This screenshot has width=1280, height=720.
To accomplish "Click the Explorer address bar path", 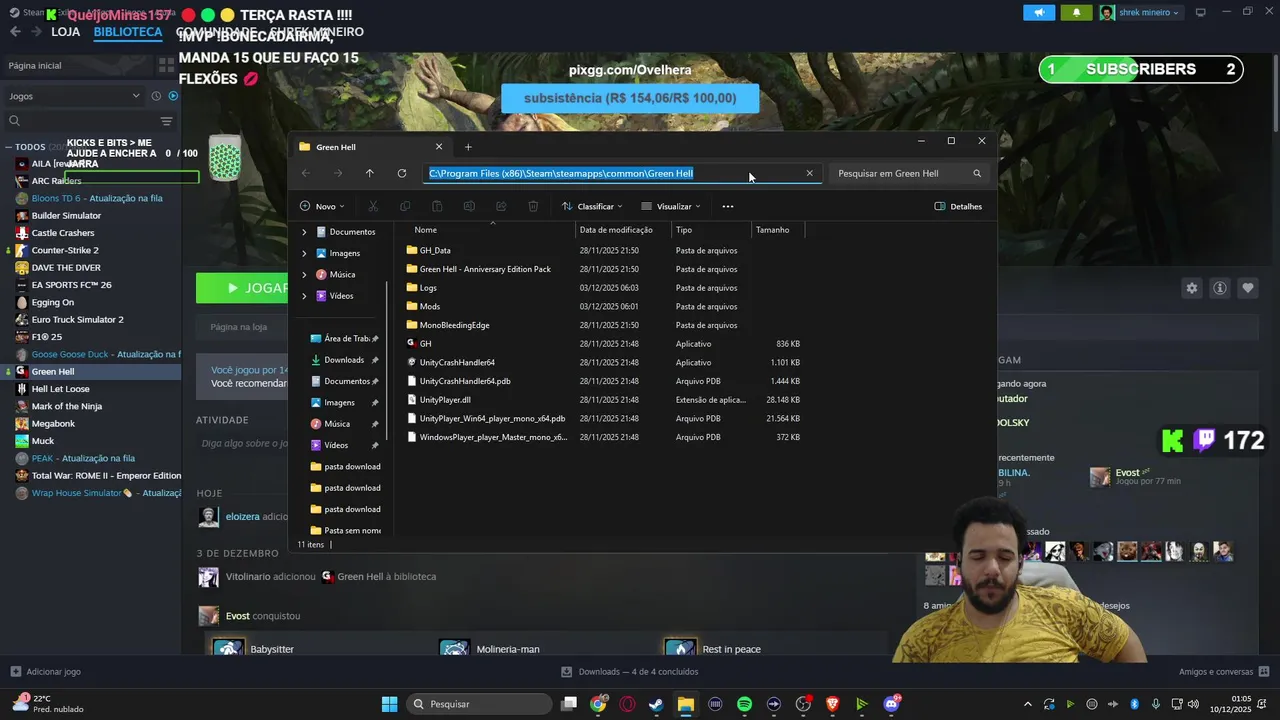I will [x=560, y=173].
